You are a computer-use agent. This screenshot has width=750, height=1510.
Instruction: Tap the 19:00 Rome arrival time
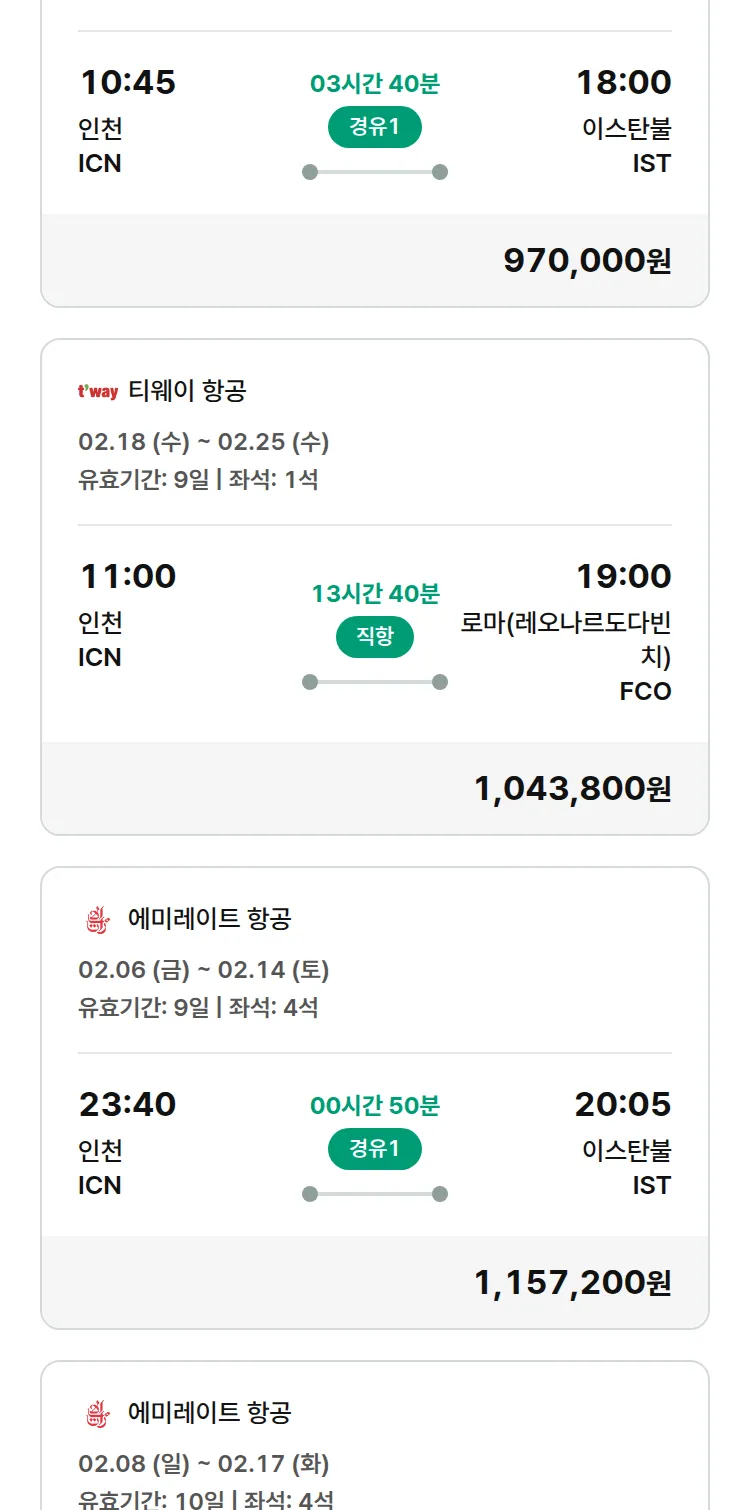click(623, 576)
